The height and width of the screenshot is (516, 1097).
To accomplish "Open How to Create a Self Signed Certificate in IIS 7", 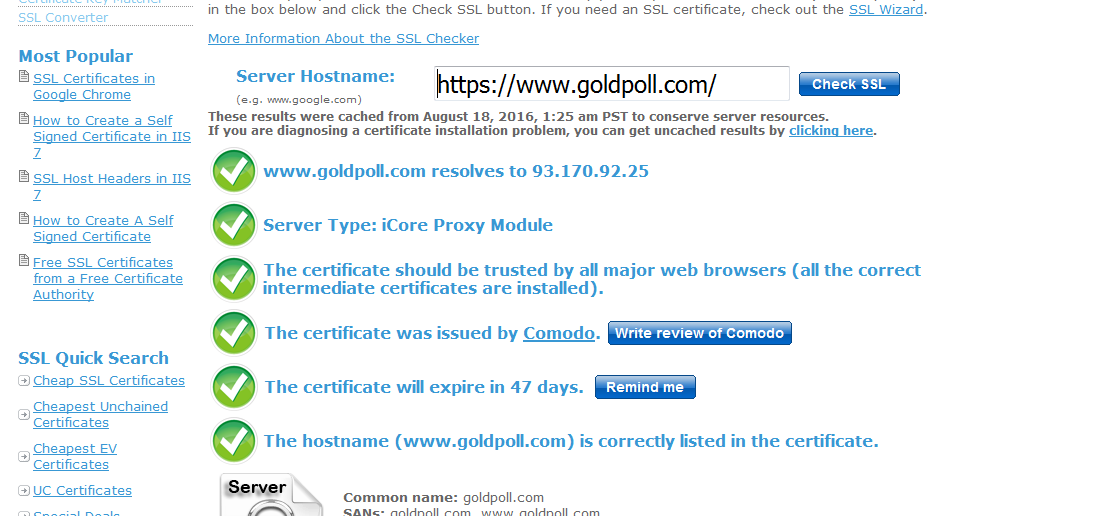I will [x=111, y=136].
